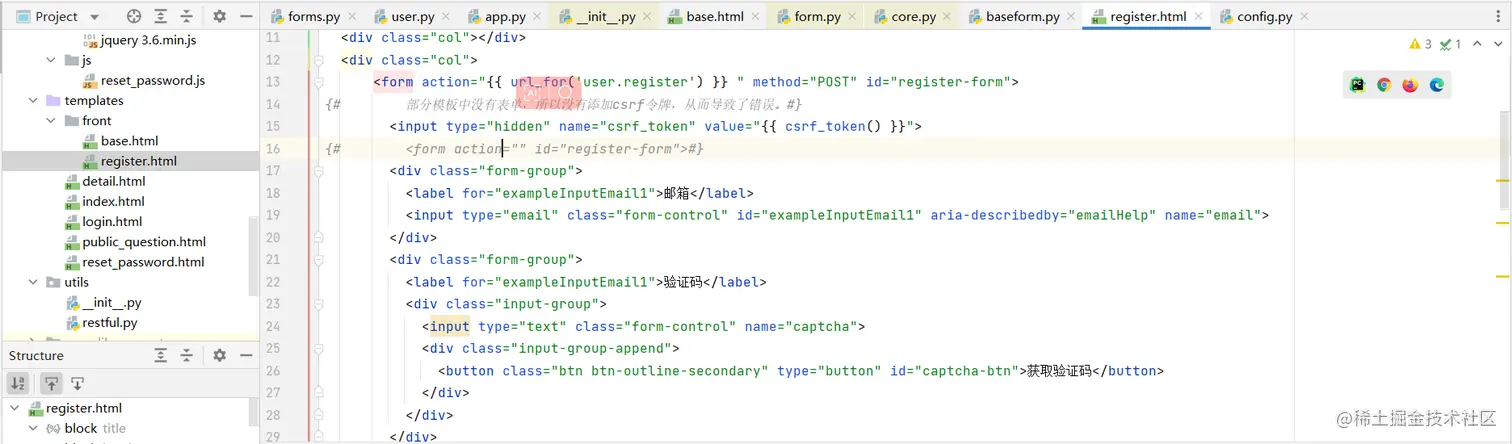Click the csrf_token() text on line 15
The width and height of the screenshot is (1512, 444).
[x=834, y=126]
